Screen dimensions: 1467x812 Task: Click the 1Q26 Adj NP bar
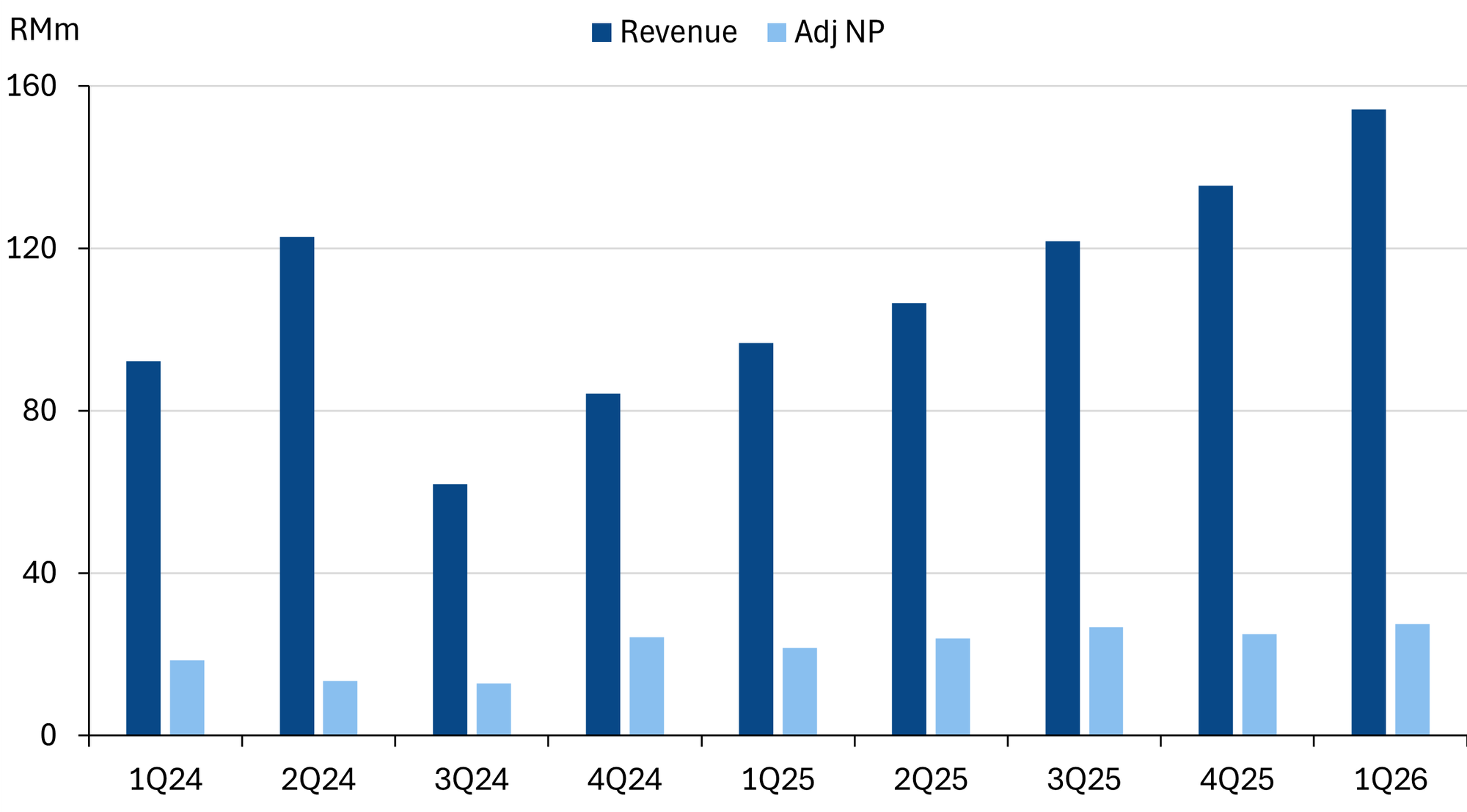click(1412, 679)
